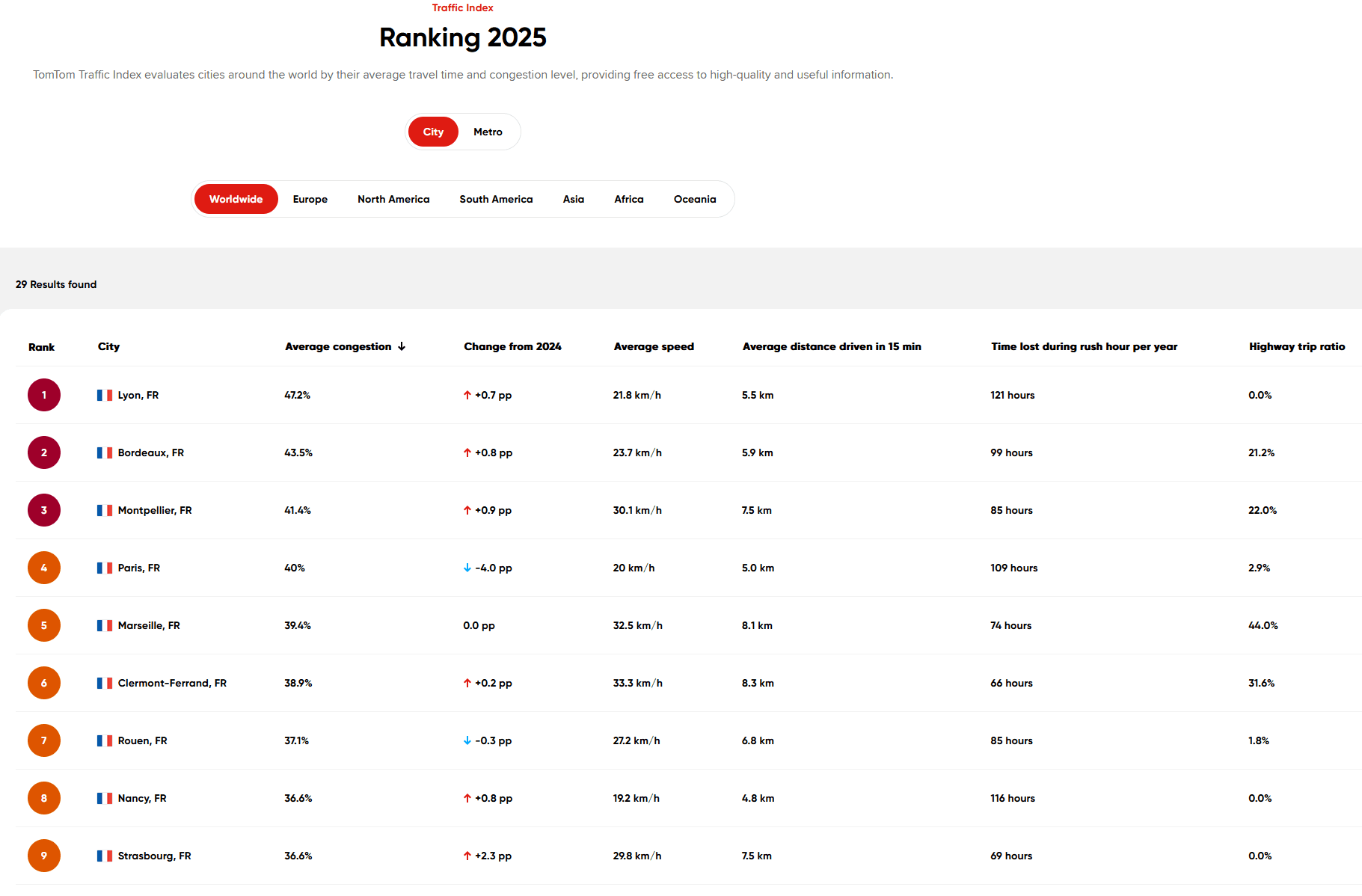Screen dimensions: 1362x896
Task: Click the blue down arrow in Paris's change
Action: (x=467, y=568)
